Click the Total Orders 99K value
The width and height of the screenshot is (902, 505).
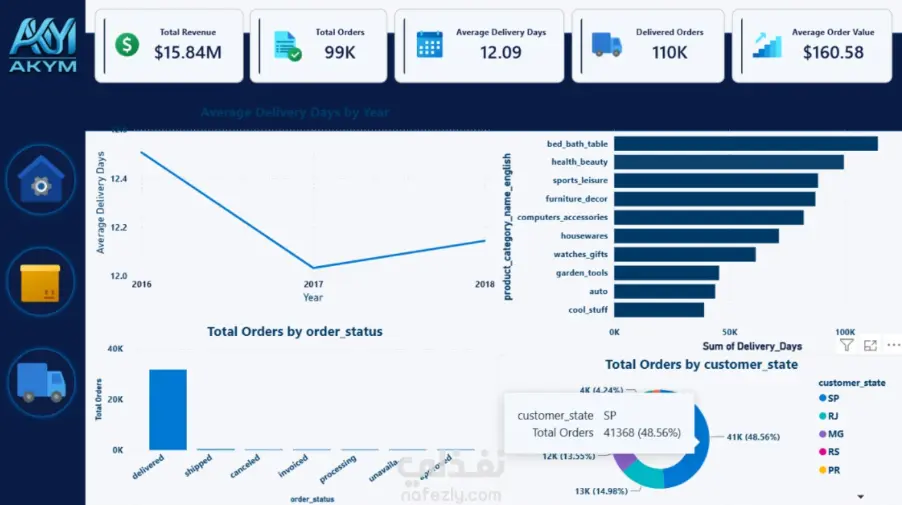click(x=339, y=52)
